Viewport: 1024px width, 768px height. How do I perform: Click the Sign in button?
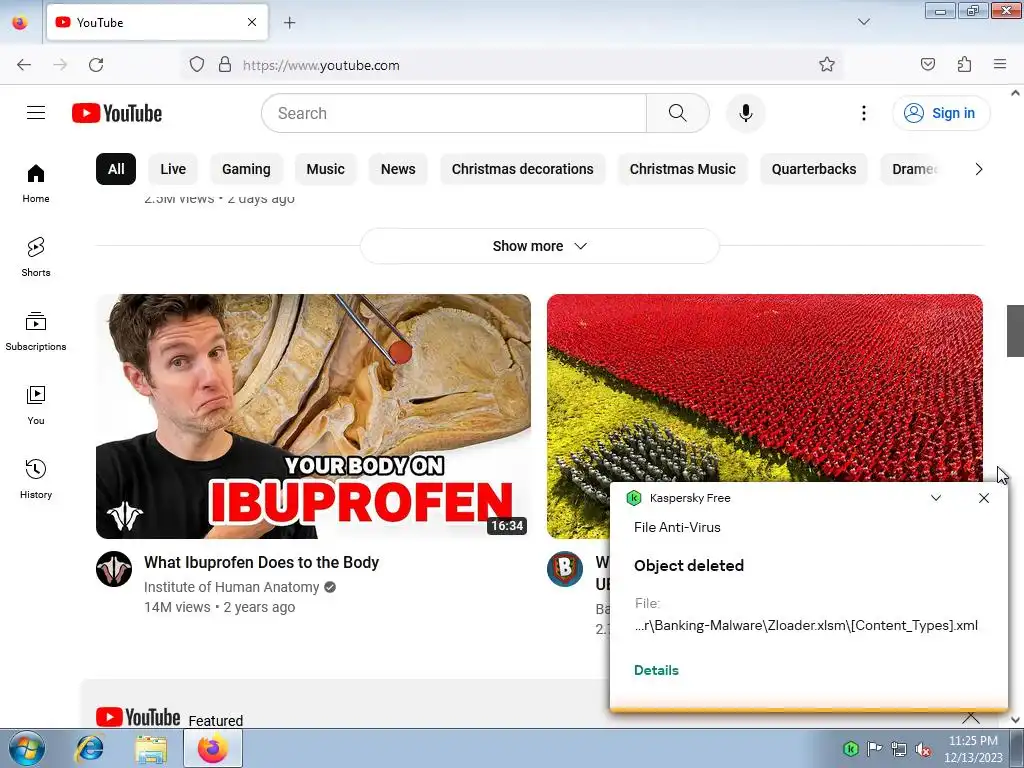941,113
